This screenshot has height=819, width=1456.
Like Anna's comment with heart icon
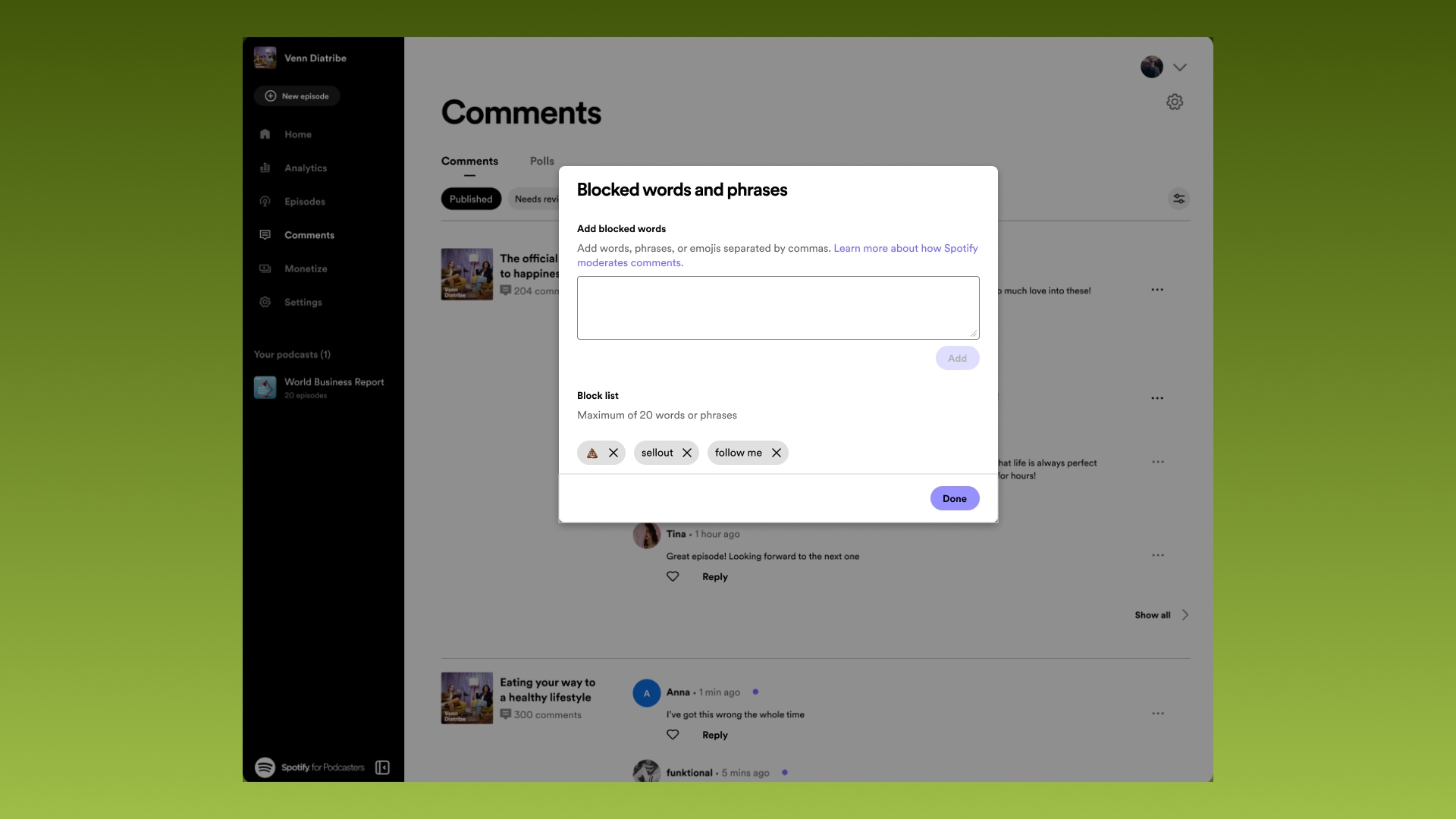(673, 735)
